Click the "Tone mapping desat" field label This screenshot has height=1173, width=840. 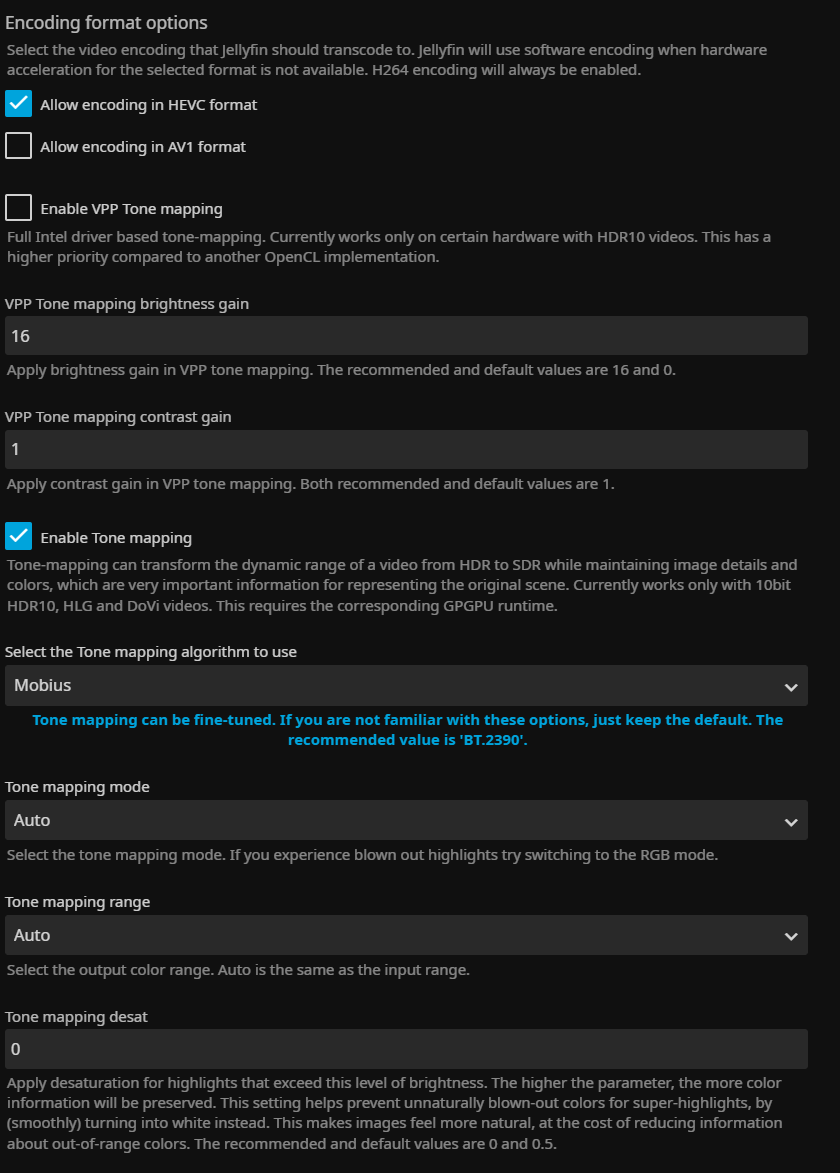(x=76, y=1017)
